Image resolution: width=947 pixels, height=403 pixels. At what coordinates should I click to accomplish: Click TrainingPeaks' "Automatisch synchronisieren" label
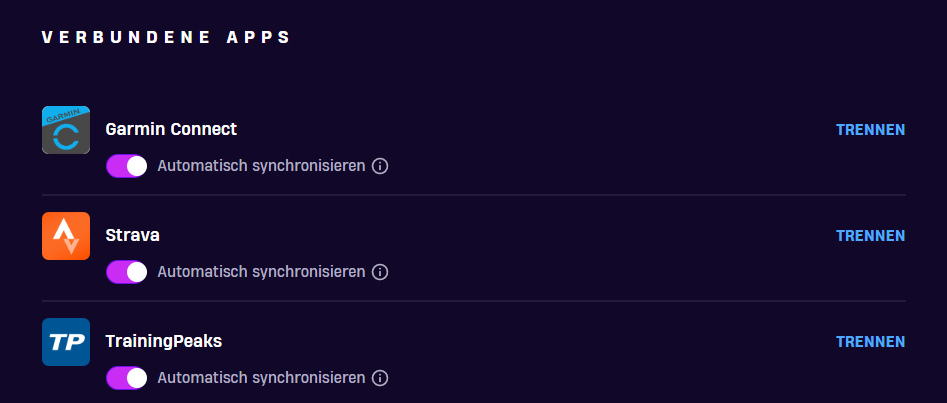(x=261, y=378)
